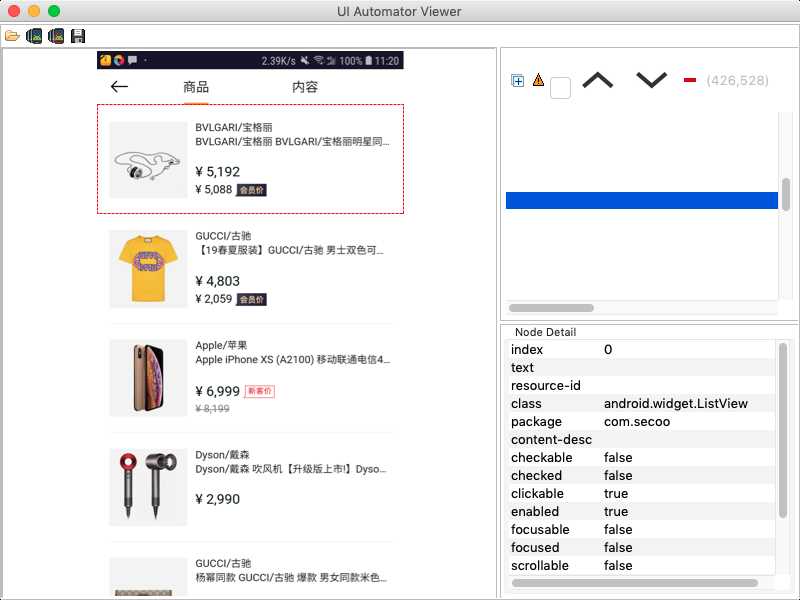Click the Dyson hair dryer thumbnail

pyautogui.click(x=148, y=487)
